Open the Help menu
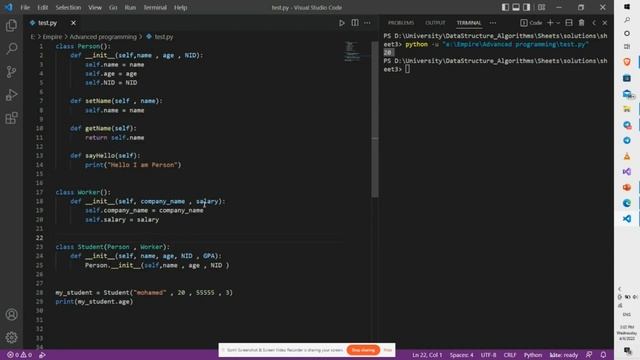Viewport: 640px width, 360px height. click(180, 7)
